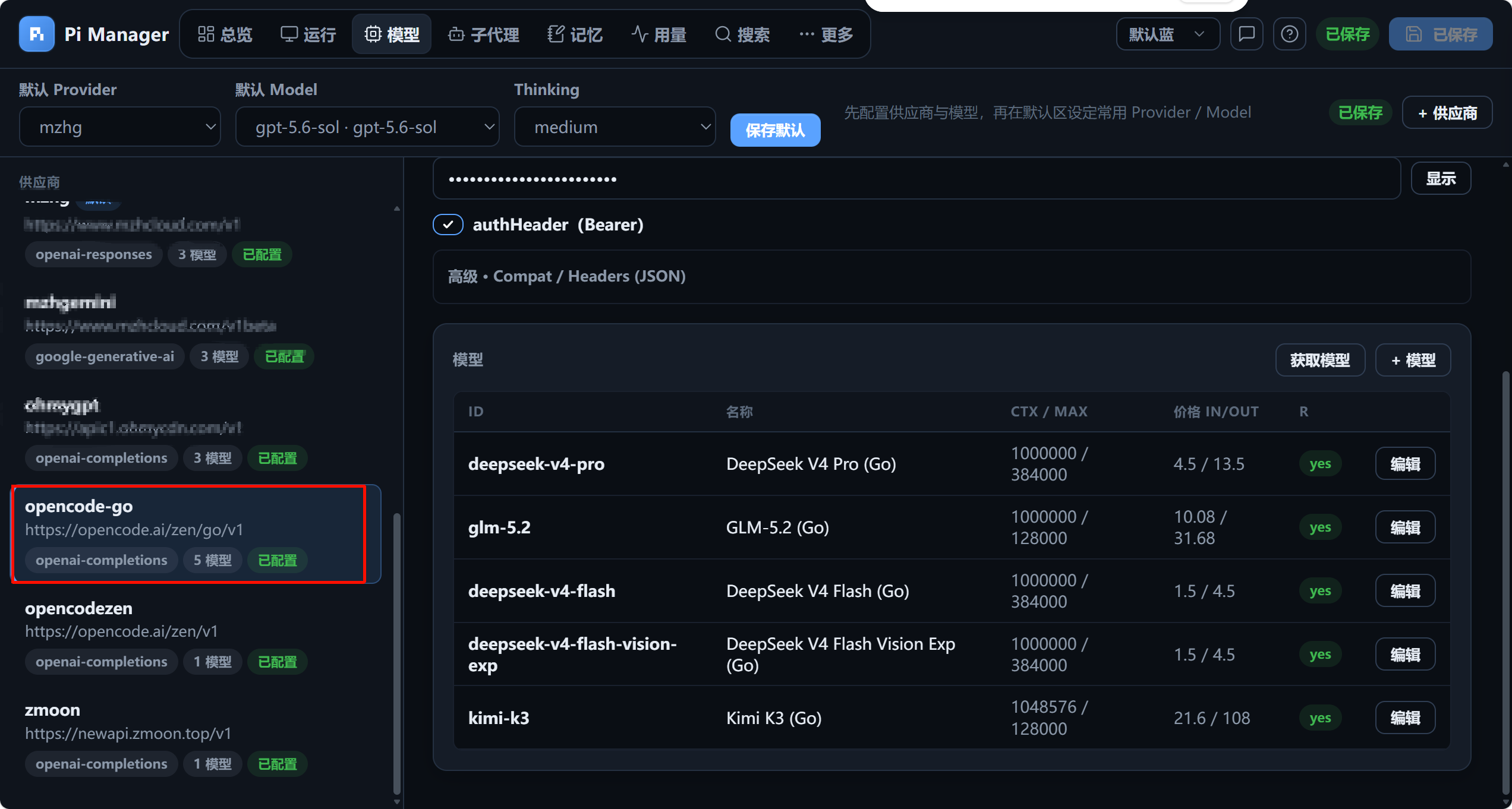The height and width of the screenshot is (809, 1512).
Task: Click the masked API key input field
Action: click(x=917, y=178)
